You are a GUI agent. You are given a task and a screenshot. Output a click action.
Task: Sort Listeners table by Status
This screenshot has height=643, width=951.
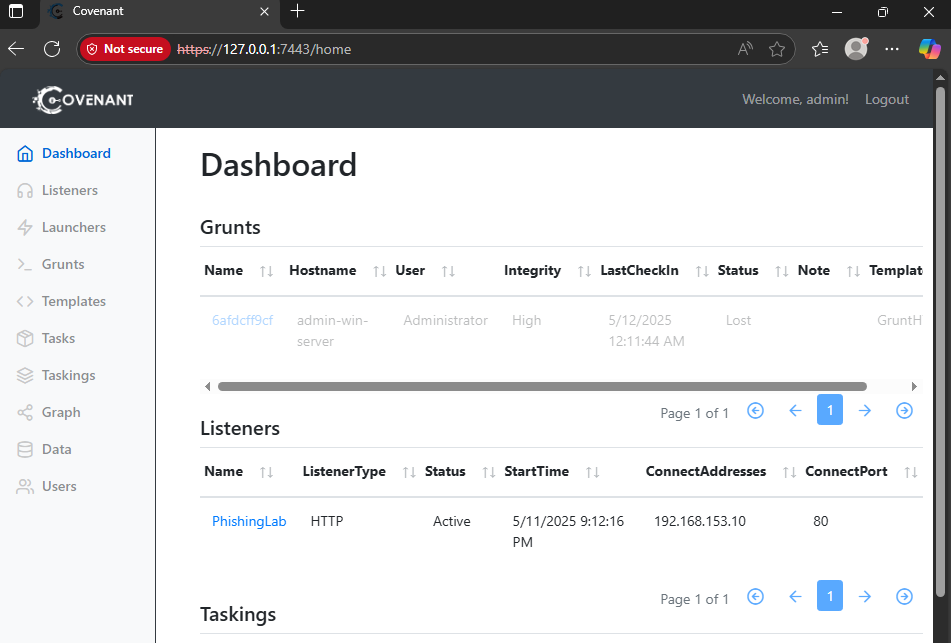(x=489, y=472)
